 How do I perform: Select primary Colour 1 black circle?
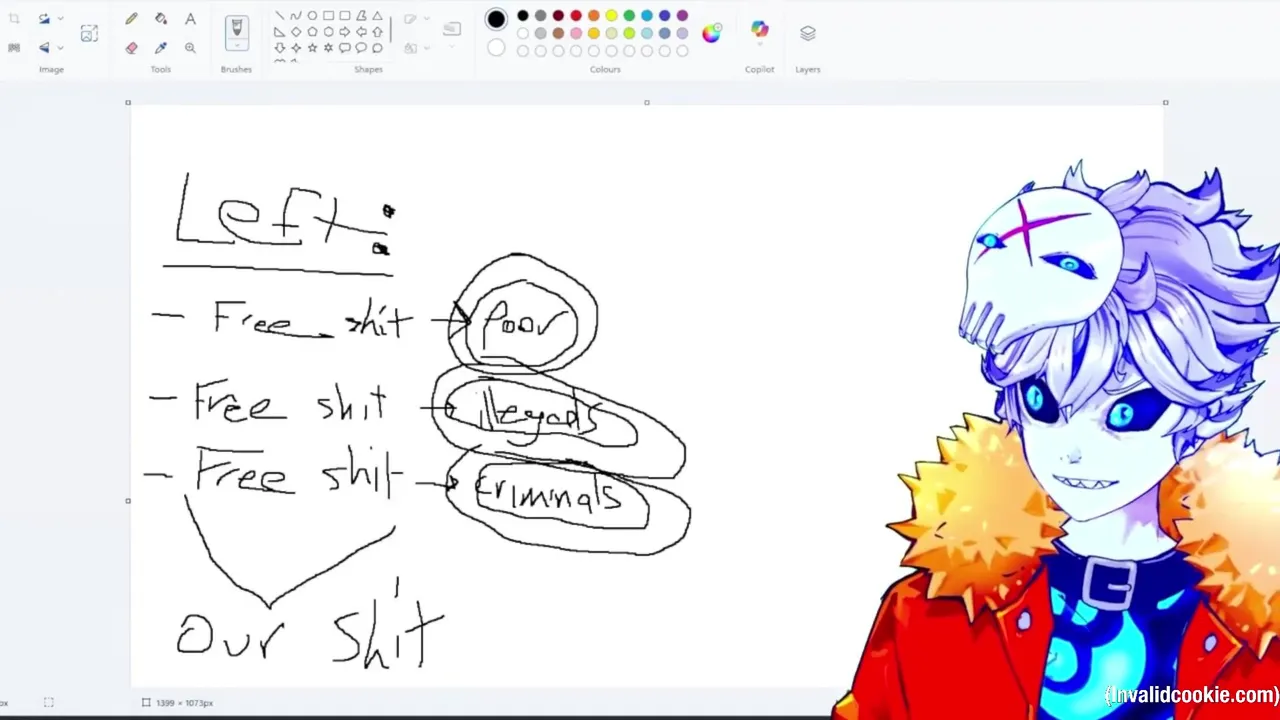[496, 19]
